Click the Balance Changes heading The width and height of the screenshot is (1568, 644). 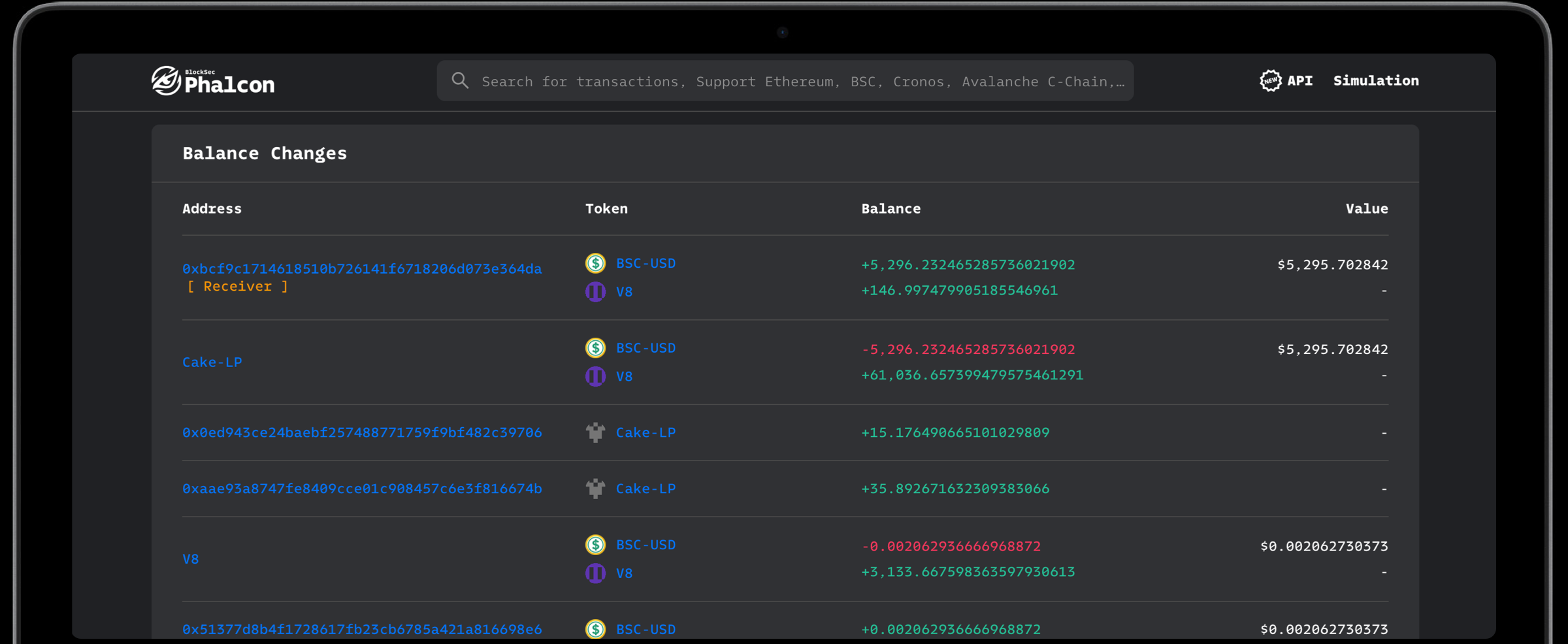click(265, 153)
